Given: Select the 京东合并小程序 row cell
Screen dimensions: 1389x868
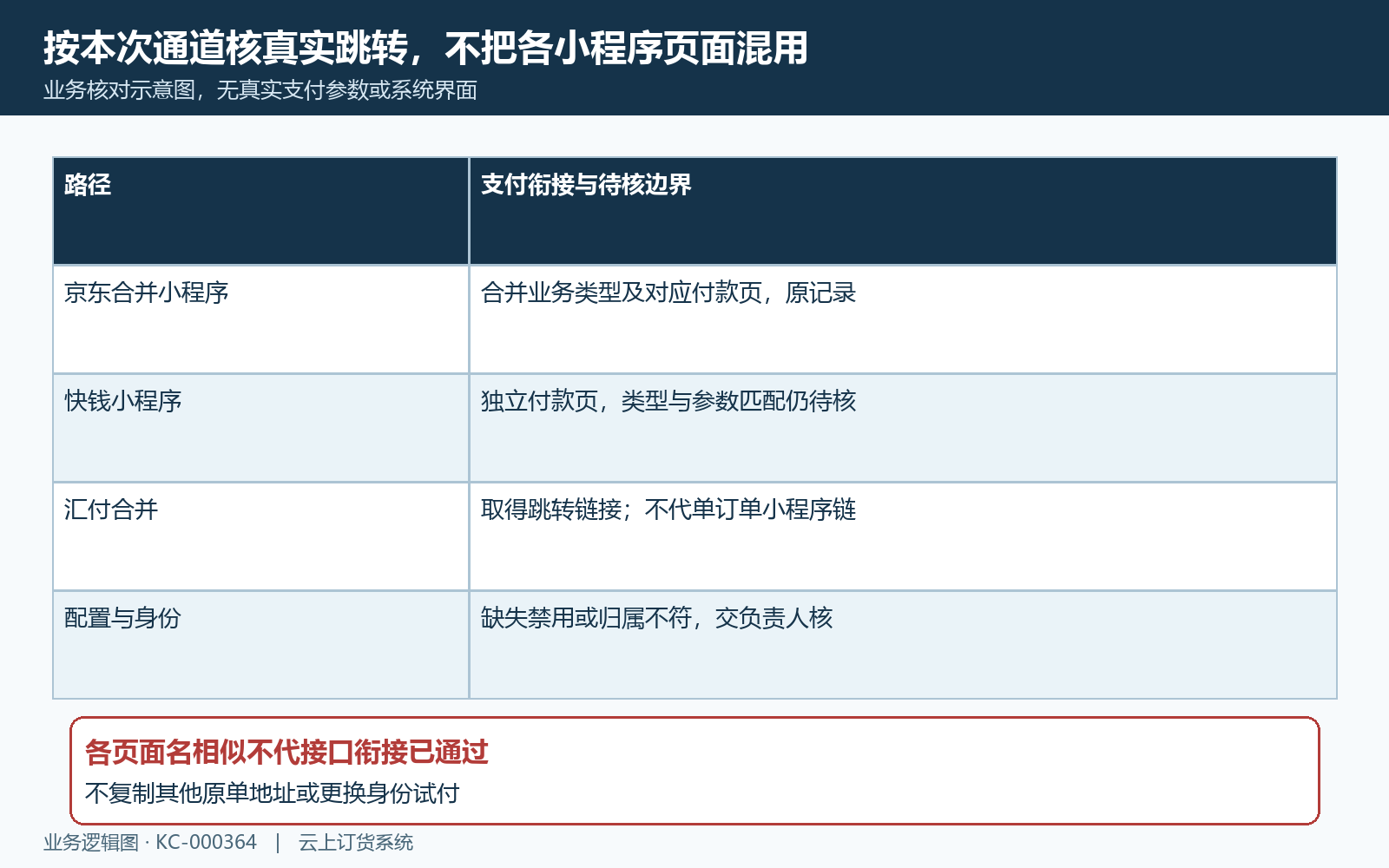Looking at the screenshot, I should [260, 319].
